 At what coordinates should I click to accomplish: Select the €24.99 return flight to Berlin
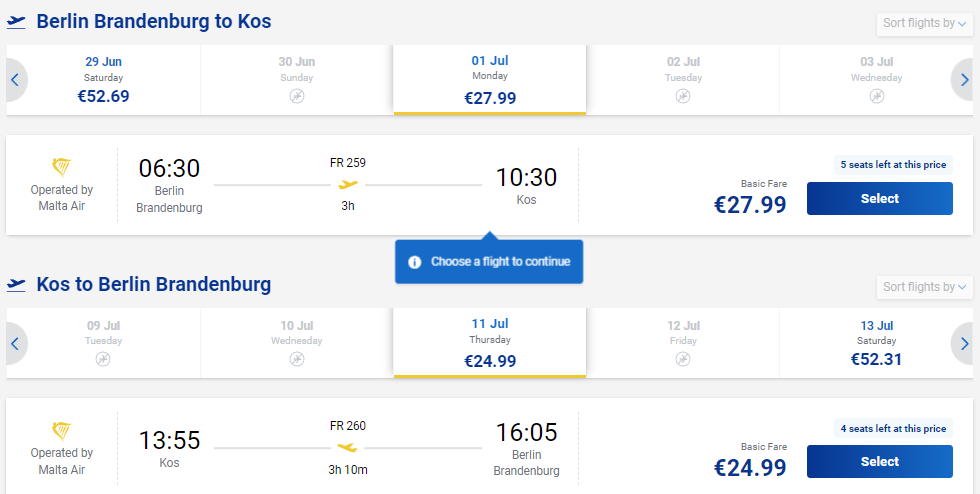[x=879, y=461]
